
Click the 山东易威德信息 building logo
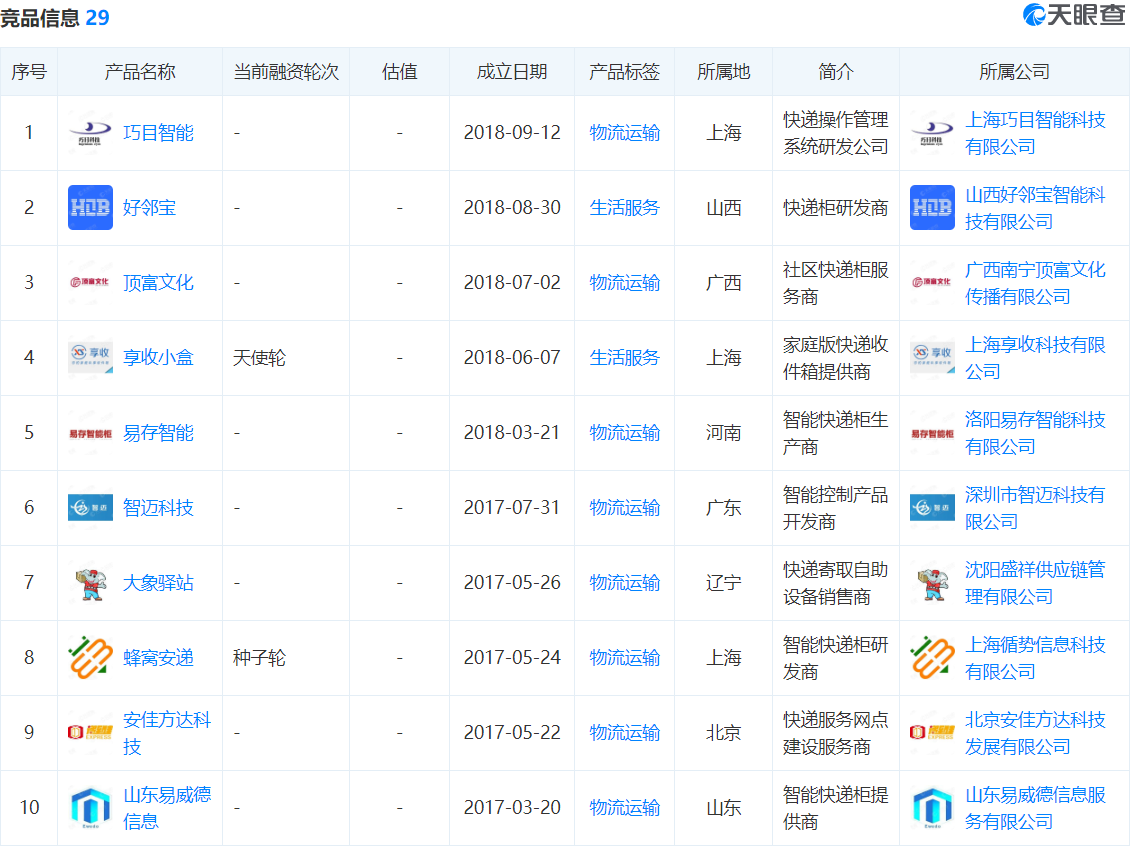[x=90, y=808]
